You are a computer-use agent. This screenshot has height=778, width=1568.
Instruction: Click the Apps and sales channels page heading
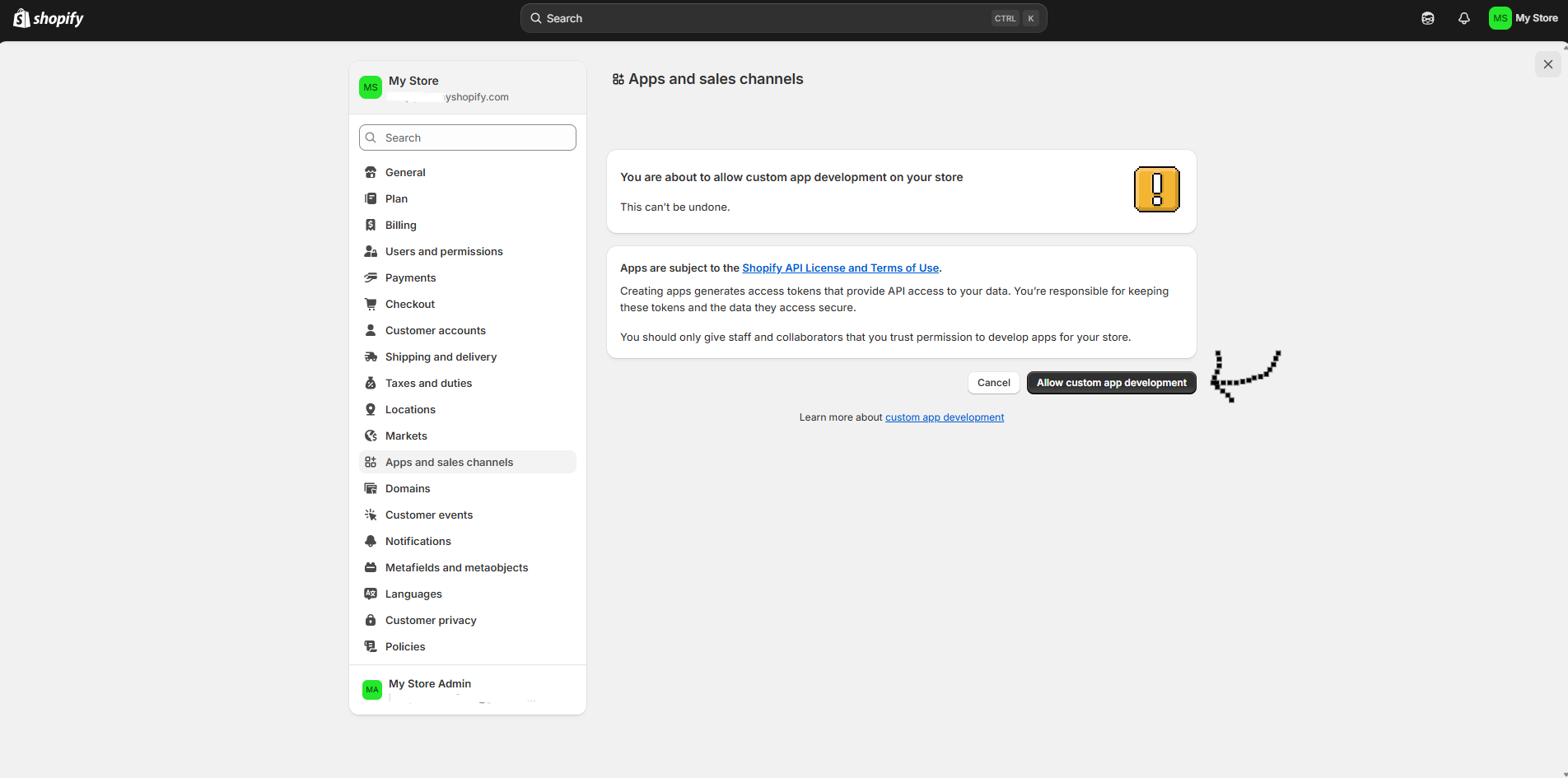716,79
